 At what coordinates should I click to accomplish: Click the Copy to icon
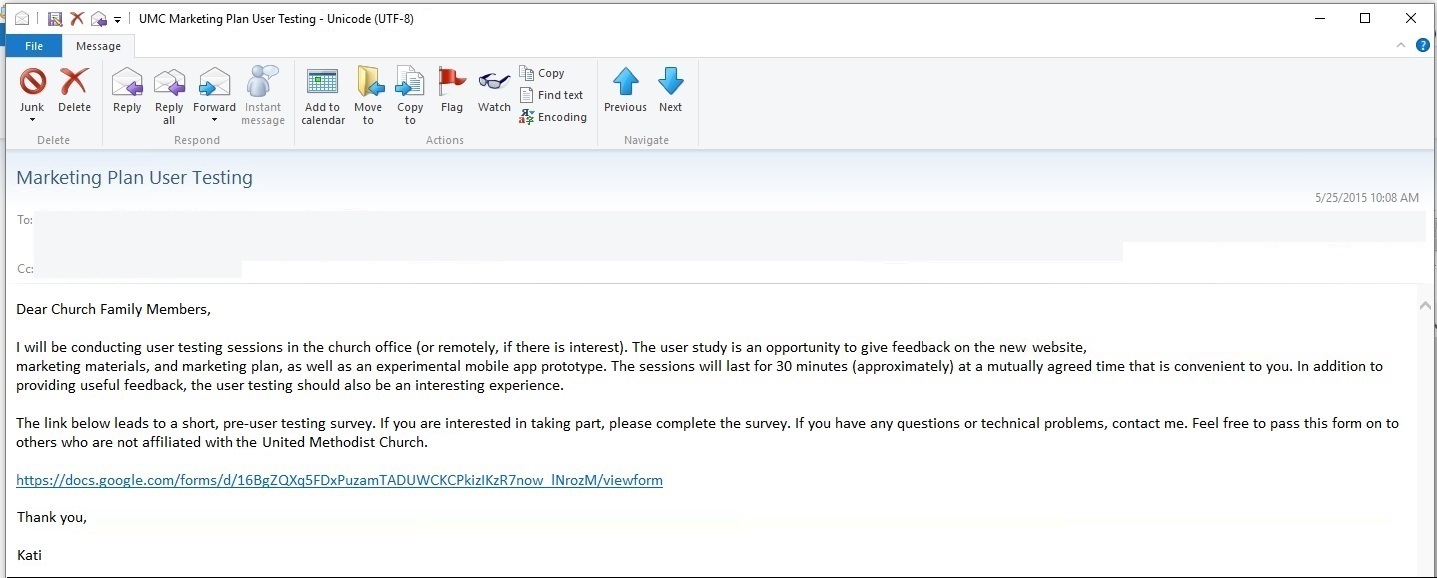pos(410,83)
